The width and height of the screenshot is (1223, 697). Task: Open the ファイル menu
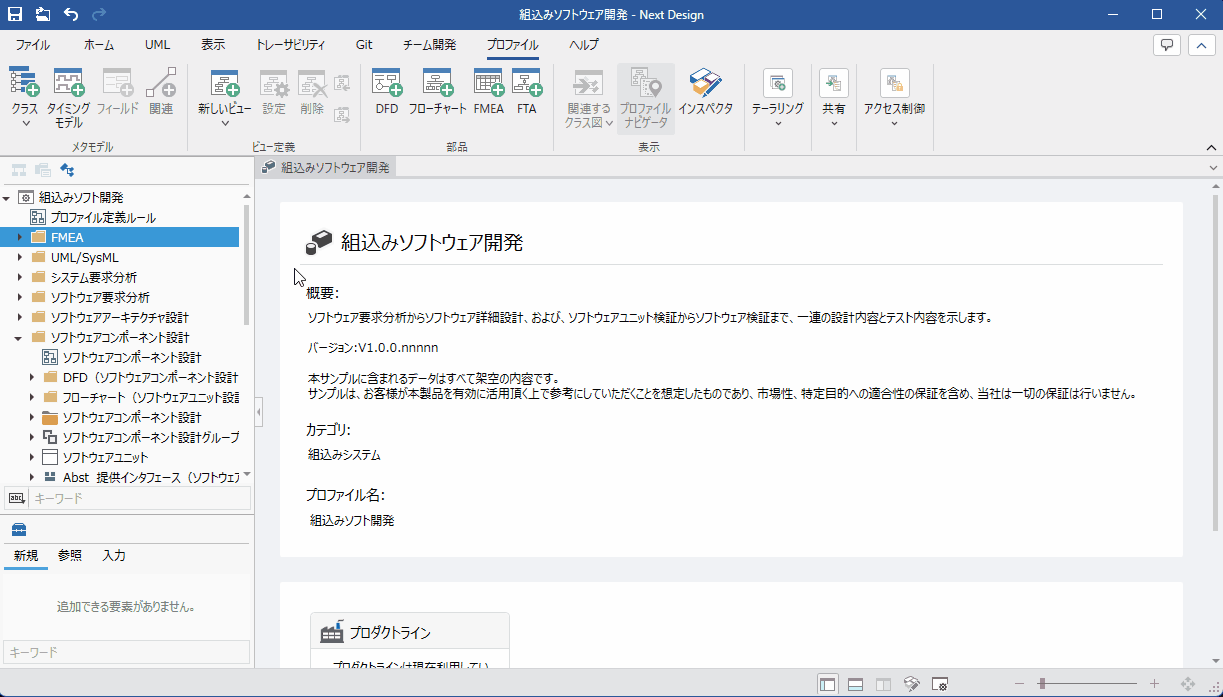coord(33,45)
